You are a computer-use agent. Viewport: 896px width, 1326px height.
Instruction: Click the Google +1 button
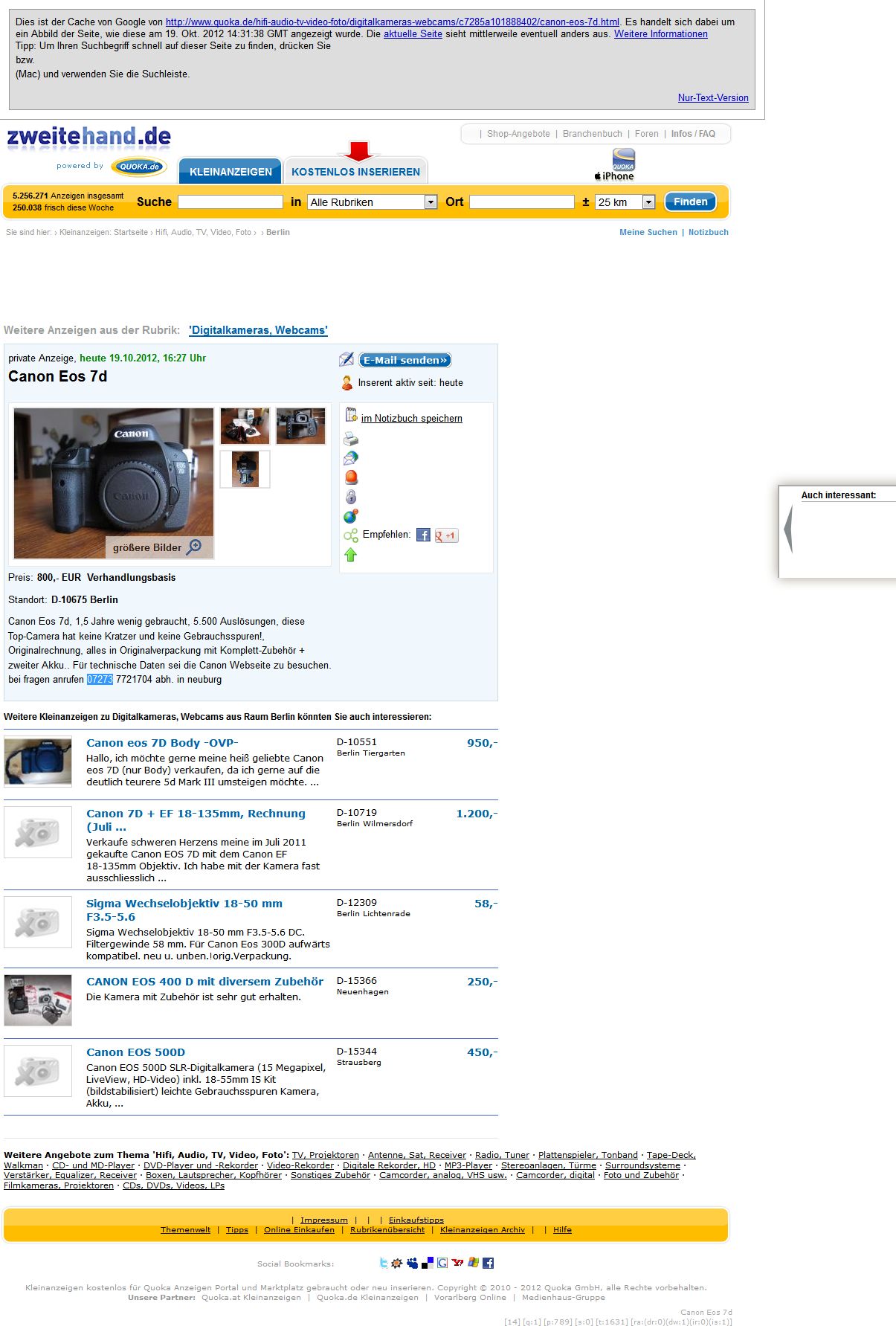click(x=447, y=535)
